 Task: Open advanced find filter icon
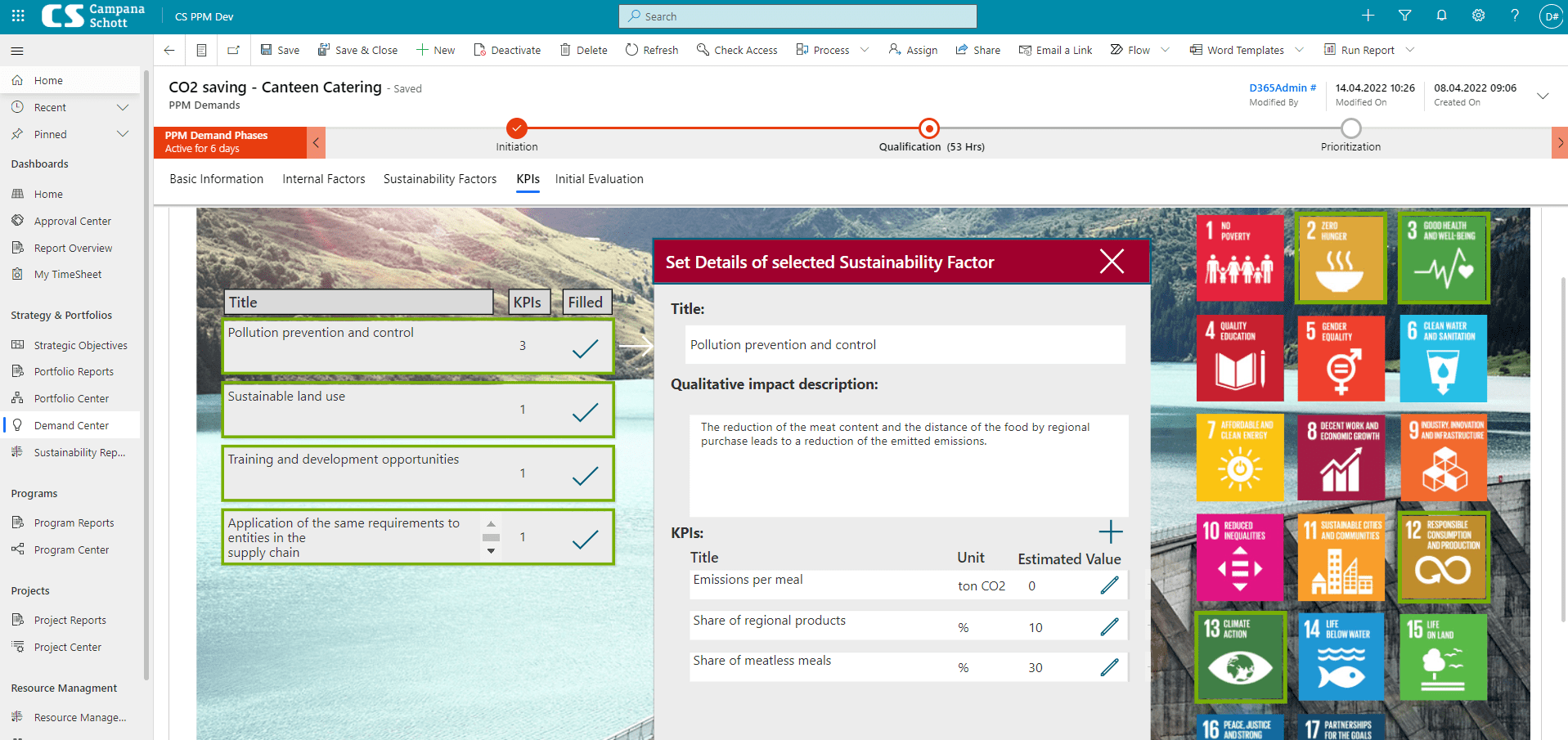tap(1404, 16)
